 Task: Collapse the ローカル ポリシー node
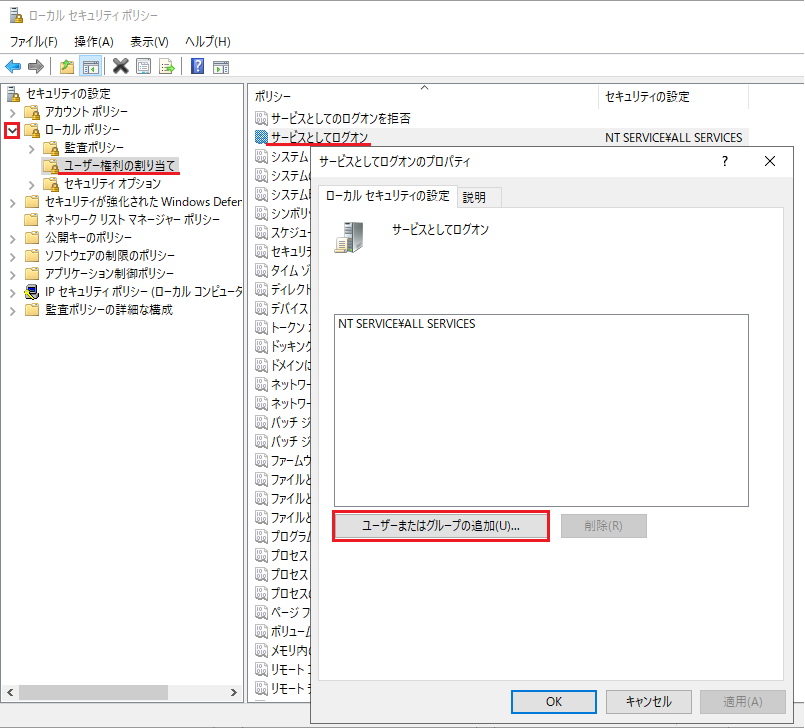(x=12, y=130)
